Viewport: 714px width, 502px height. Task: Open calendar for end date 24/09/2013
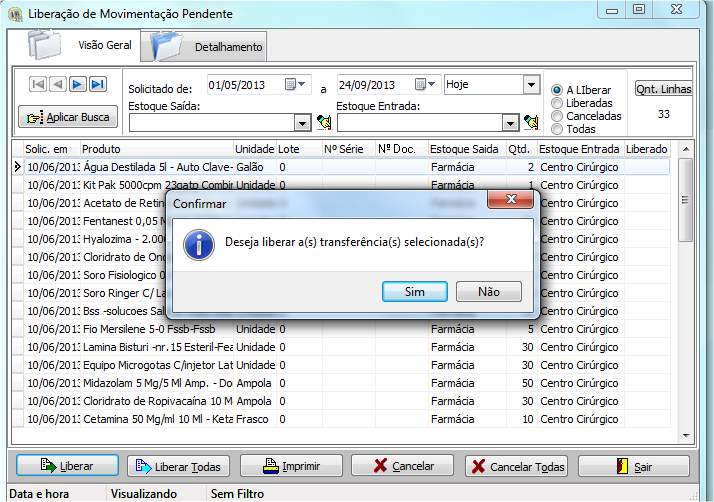pyautogui.click(x=426, y=85)
